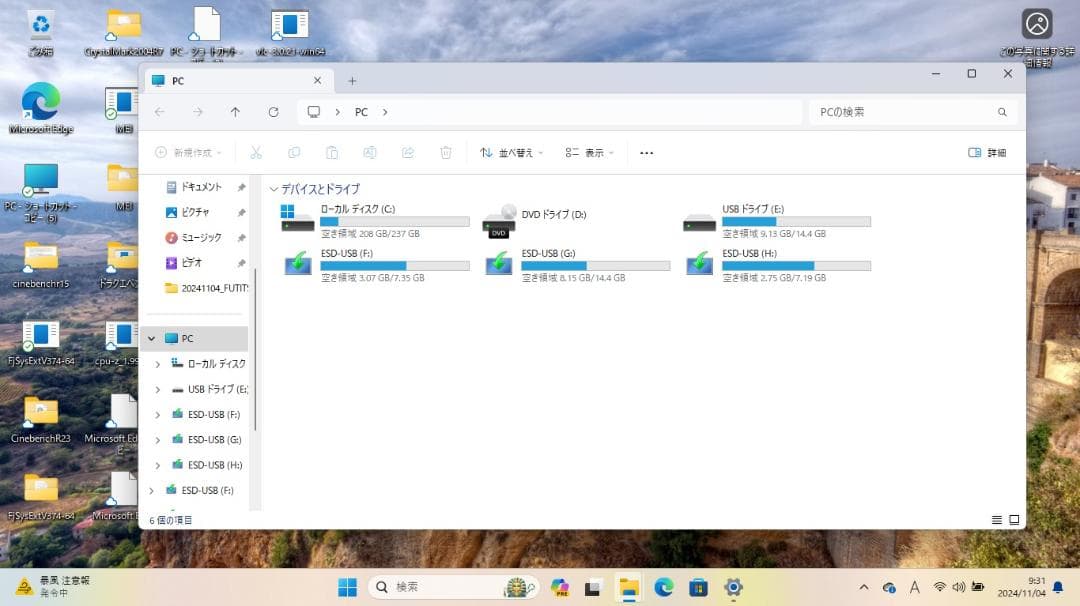1080x606 pixels.
Task: Click the refresh icon in the address bar
Action: click(273, 112)
